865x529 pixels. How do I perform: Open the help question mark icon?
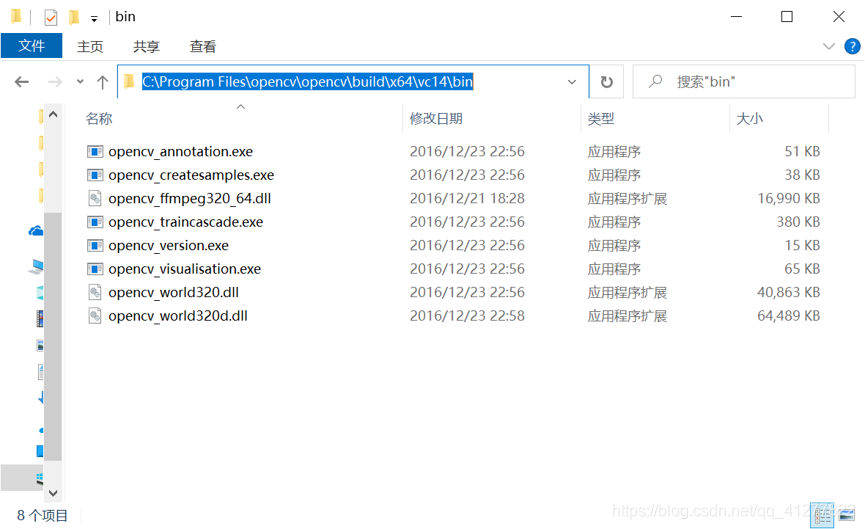point(852,46)
